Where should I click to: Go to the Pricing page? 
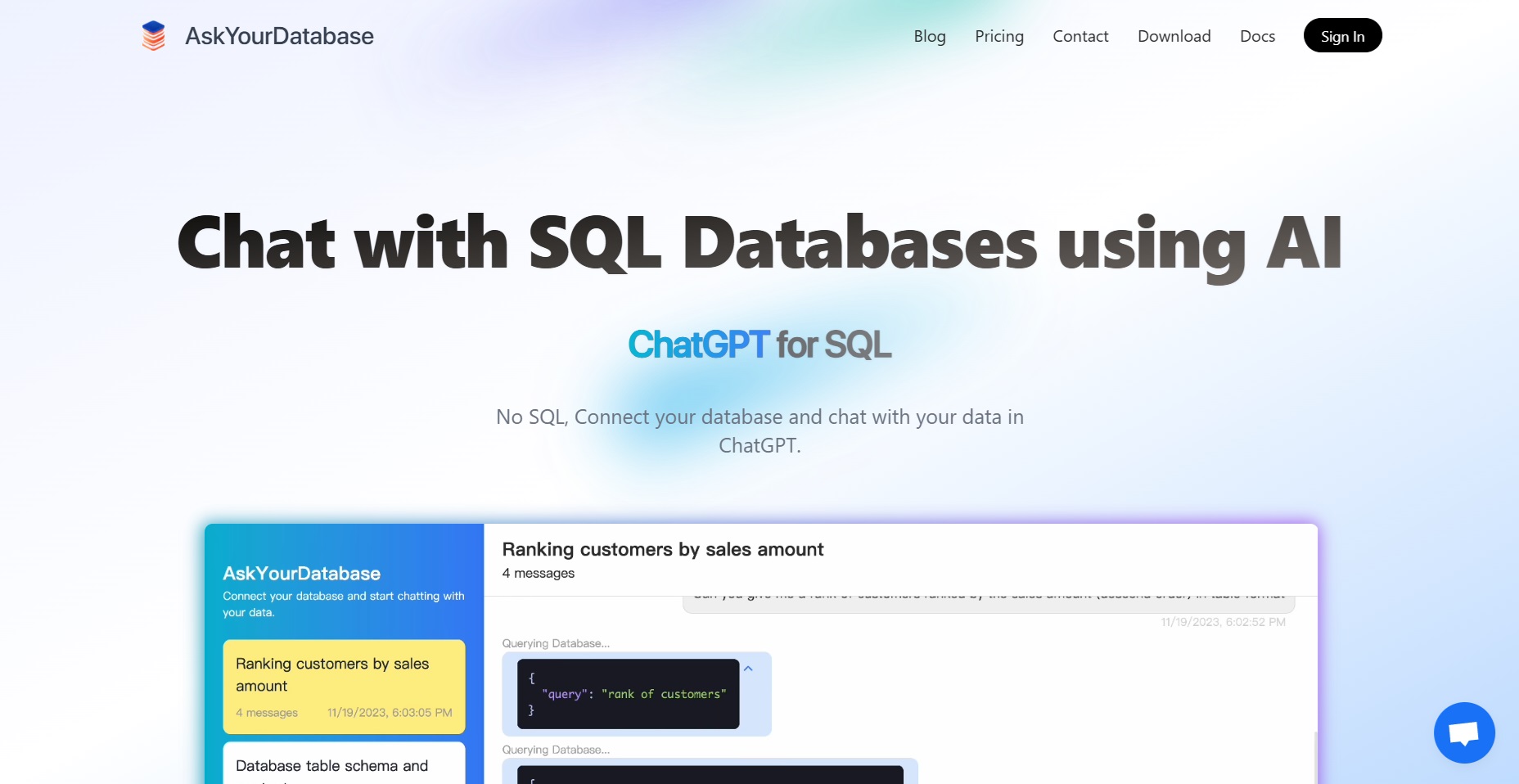(x=999, y=36)
